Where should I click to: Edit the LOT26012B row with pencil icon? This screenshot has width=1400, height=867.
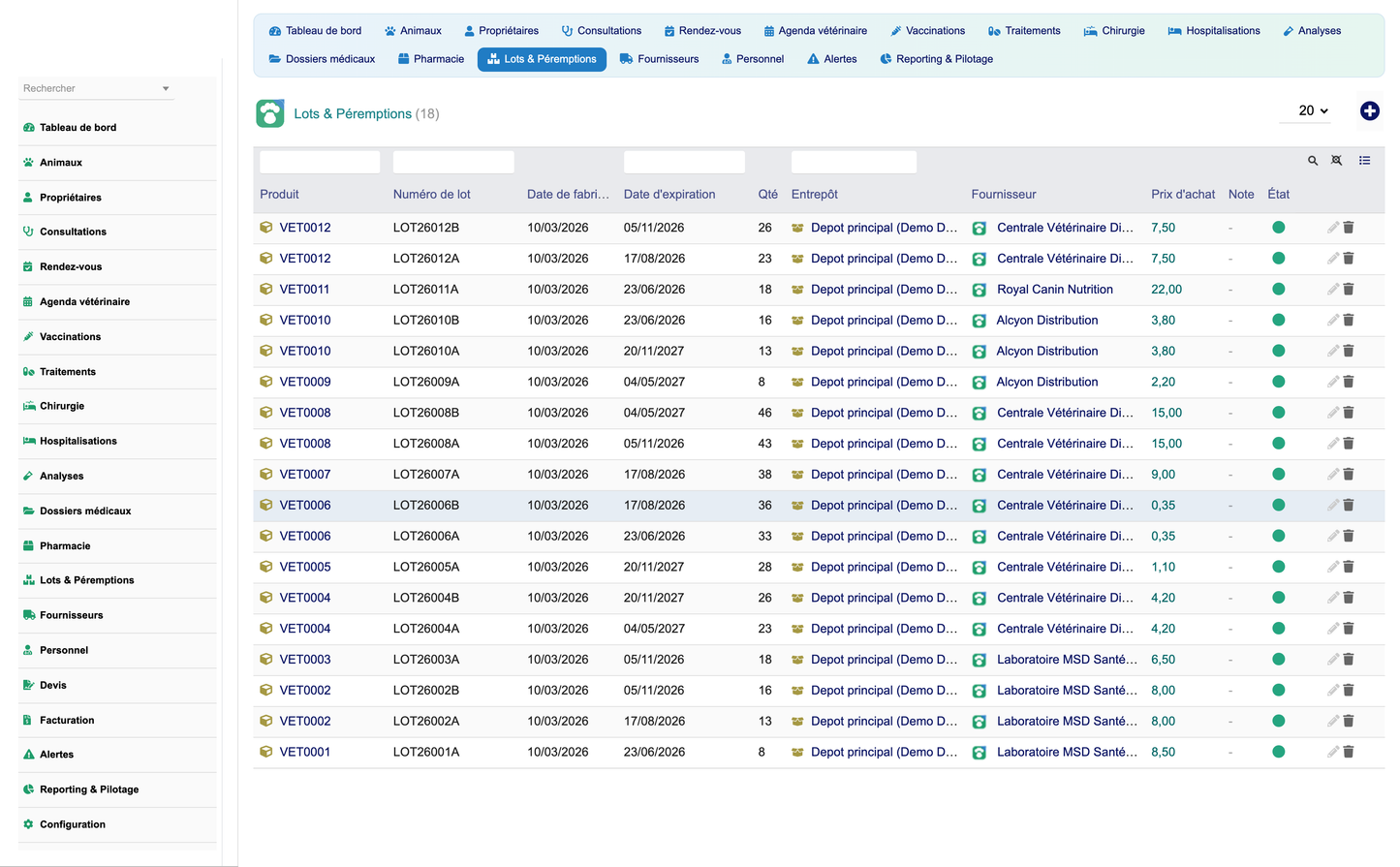pos(1333,228)
